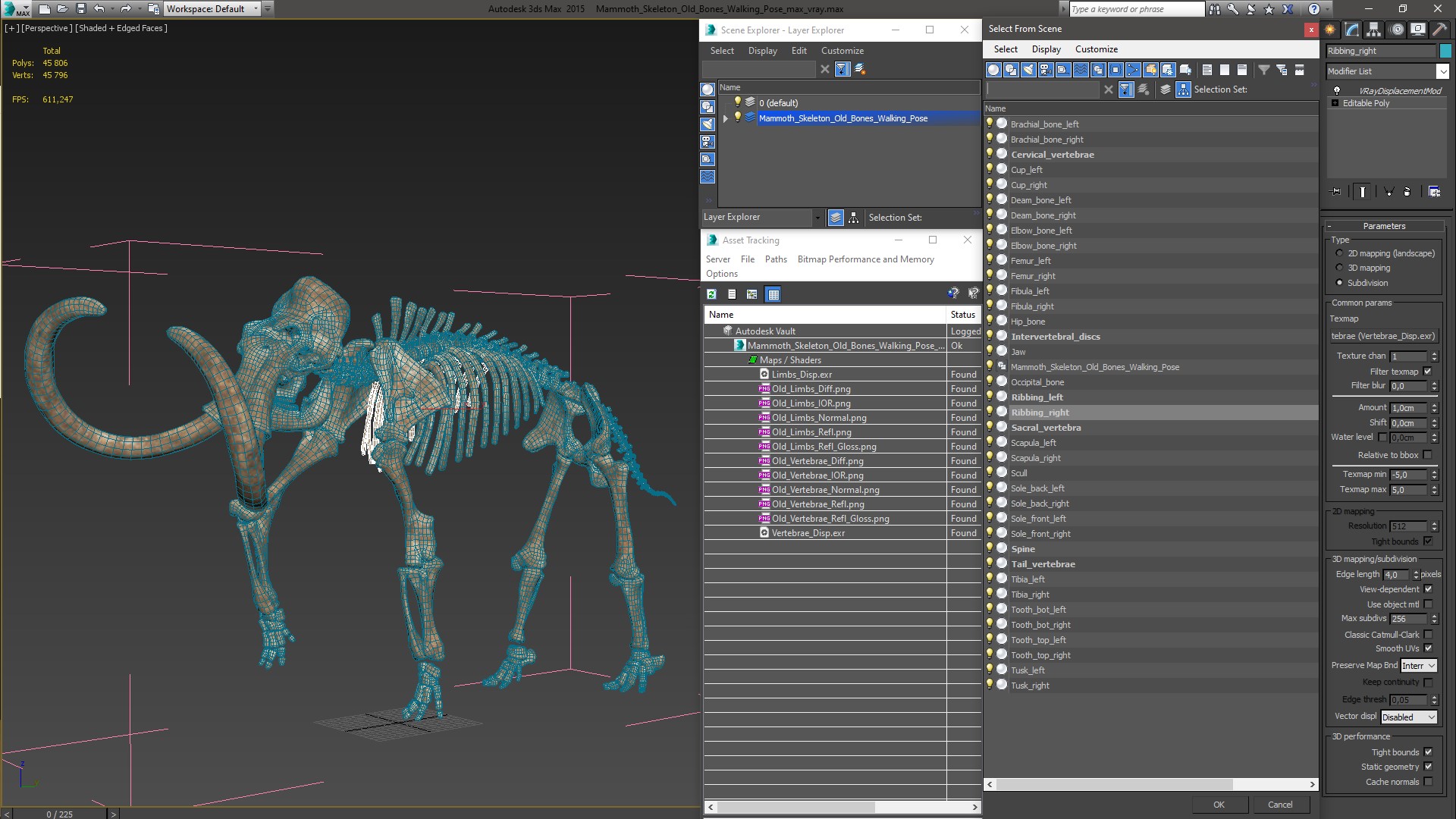Click the New Scene icon
The width and height of the screenshot is (1456, 819).
point(45,9)
